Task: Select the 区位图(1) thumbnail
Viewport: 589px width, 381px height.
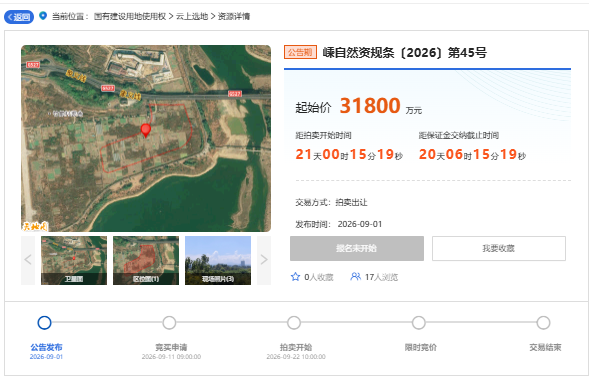Action: (x=146, y=260)
